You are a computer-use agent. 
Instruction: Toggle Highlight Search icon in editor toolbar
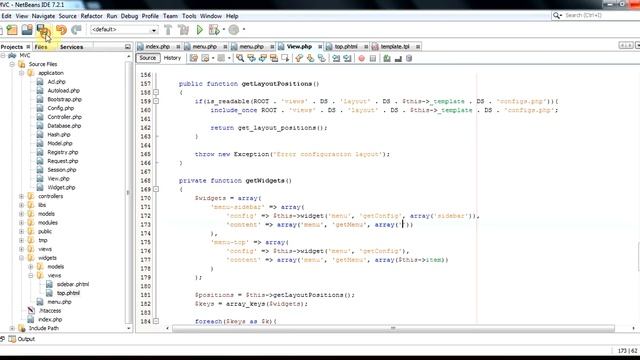click(x=274, y=58)
